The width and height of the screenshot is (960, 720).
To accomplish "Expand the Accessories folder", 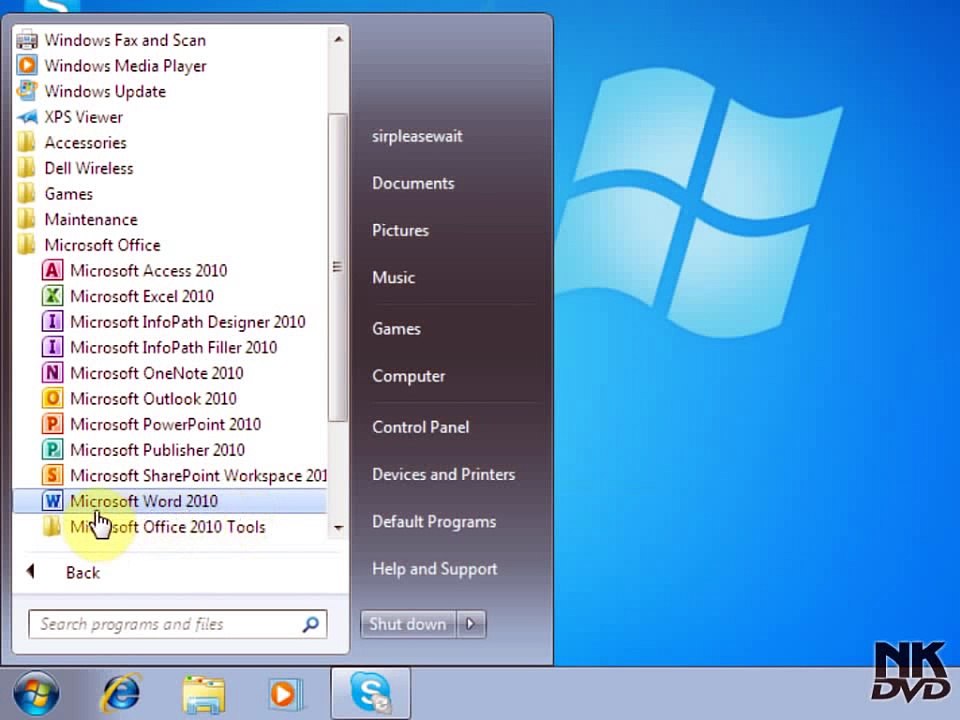I will (x=170, y=143).
